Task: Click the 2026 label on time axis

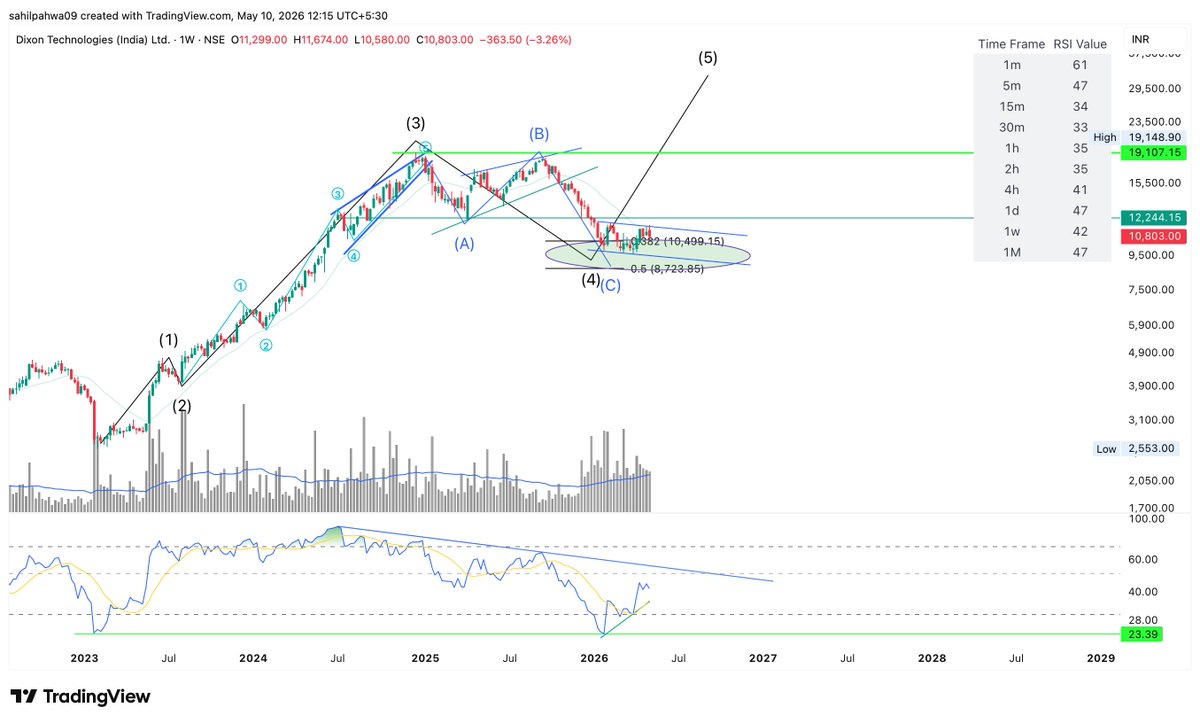Action: coord(594,658)
